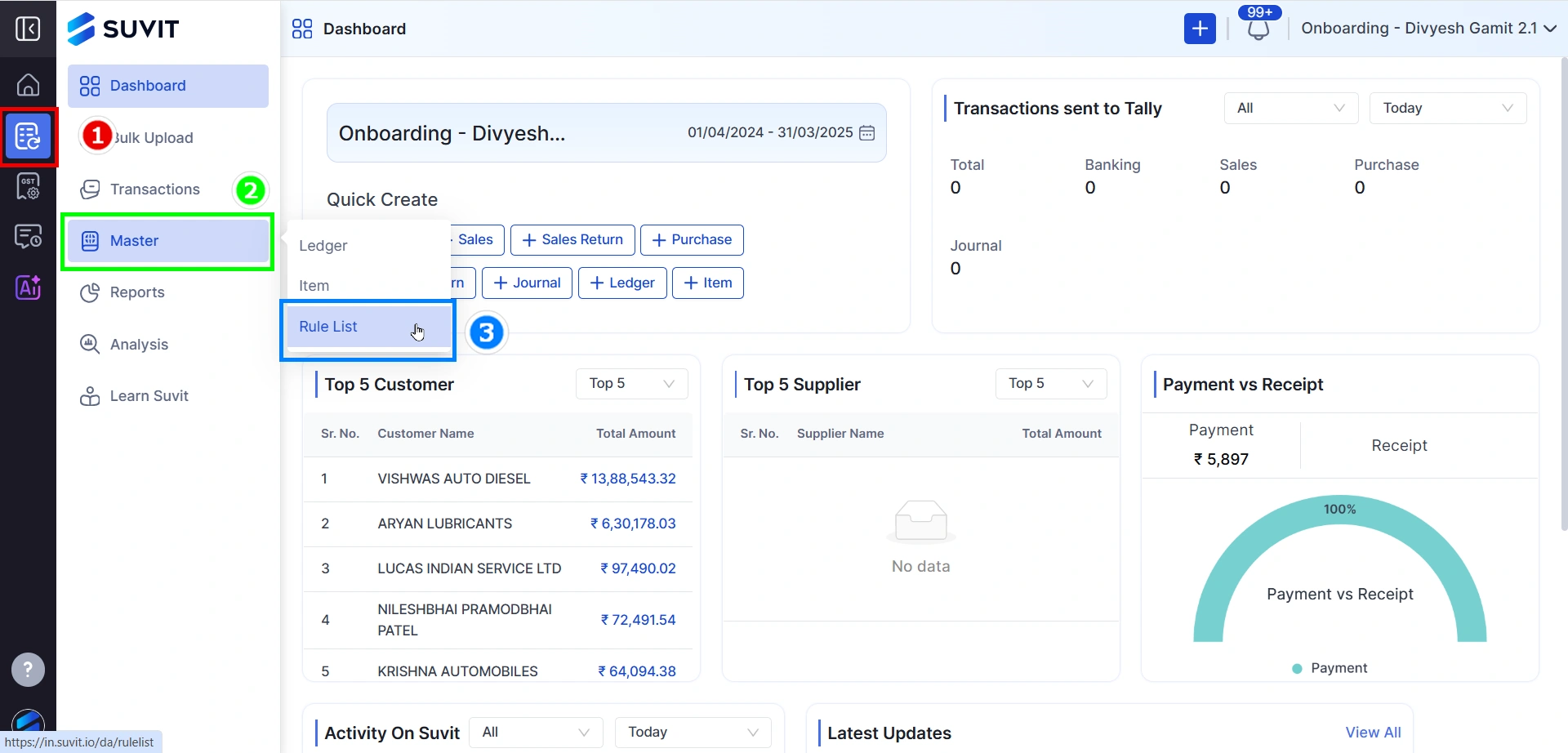
Task: Open Dashboard in the side menu
Action: [168, 86]
